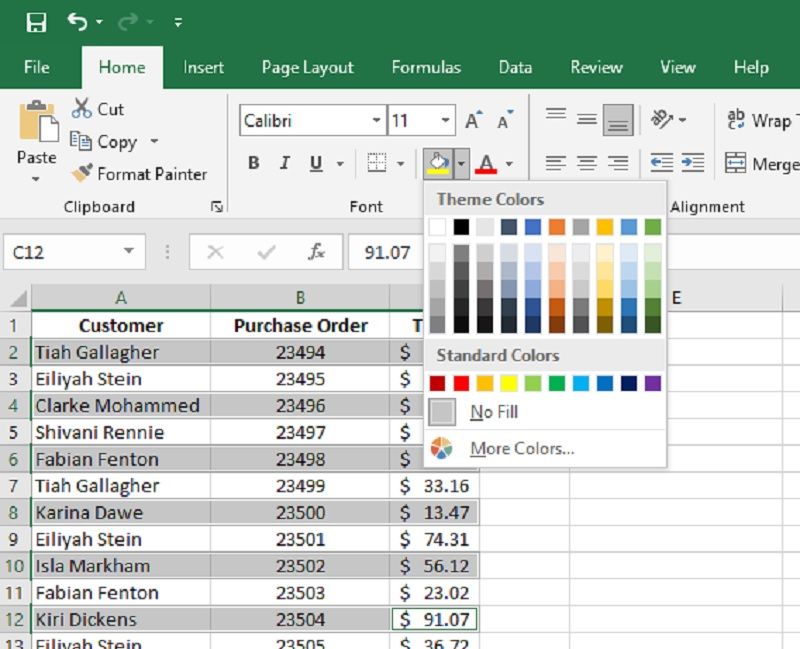Click the Undo arrow icon
This screenshot has width=800, height=649.
(x=77, y=22)
